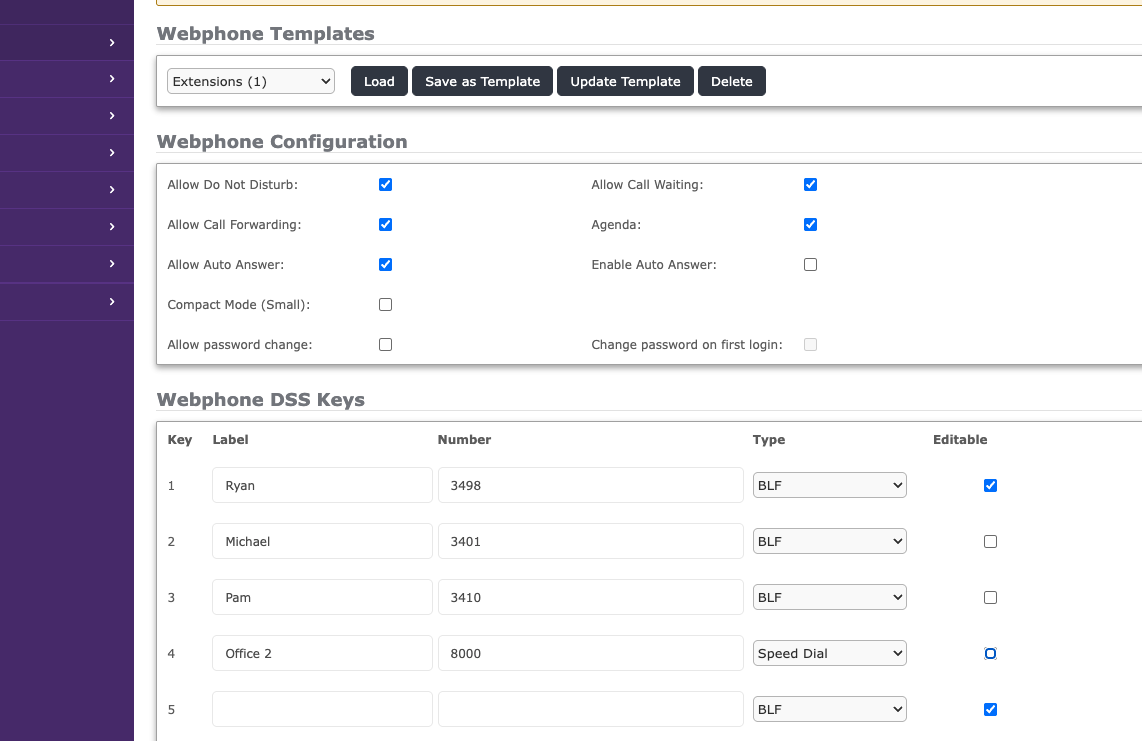Screen dimensions: 1142x741
Task: Open the Type dropdown for key 5
Action: pos(830,710)
